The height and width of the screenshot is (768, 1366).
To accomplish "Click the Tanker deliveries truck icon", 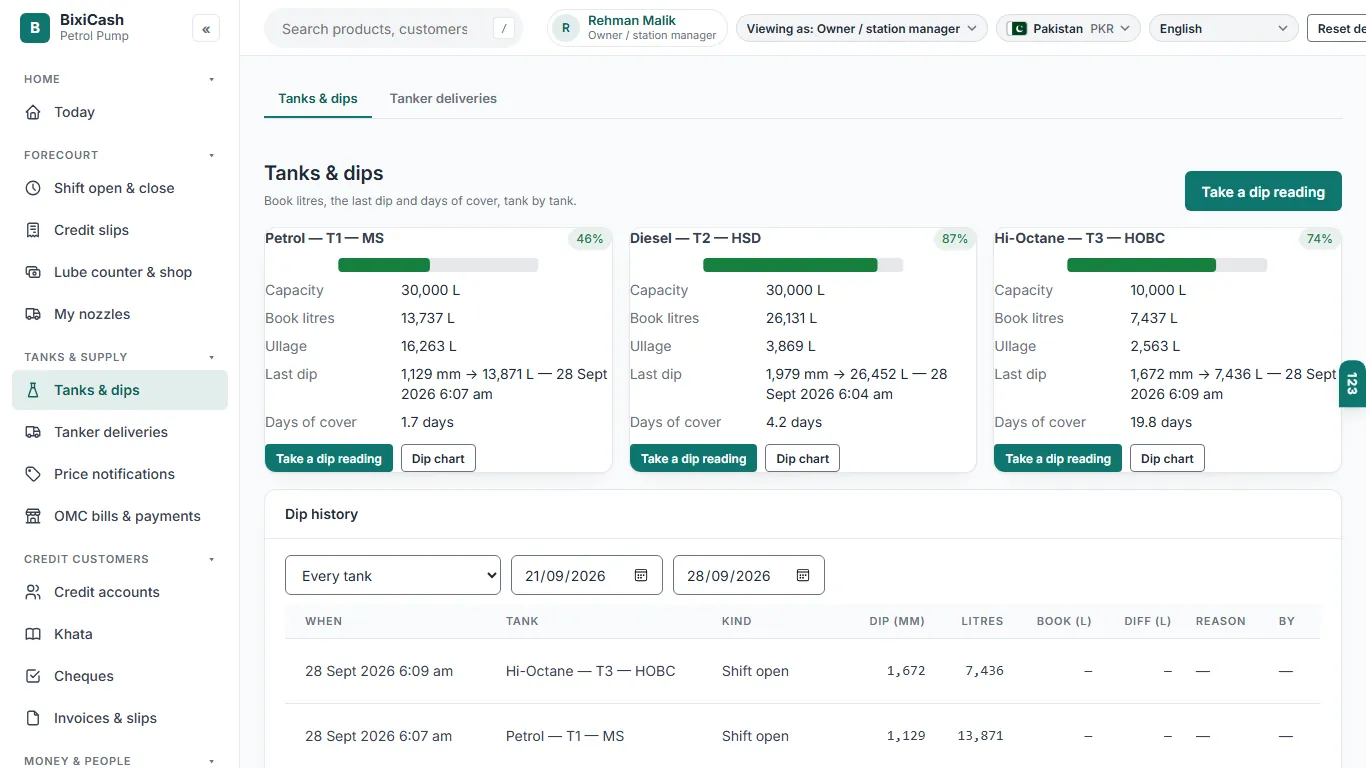I will point(33,432).
